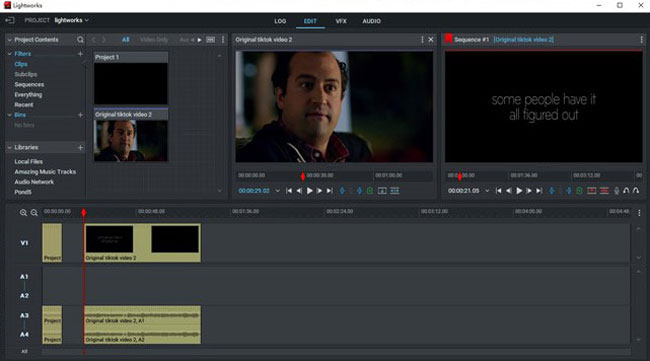Add a library with plus icon
This screenshot has height=361, width=650.
click(x=80, y=148)
